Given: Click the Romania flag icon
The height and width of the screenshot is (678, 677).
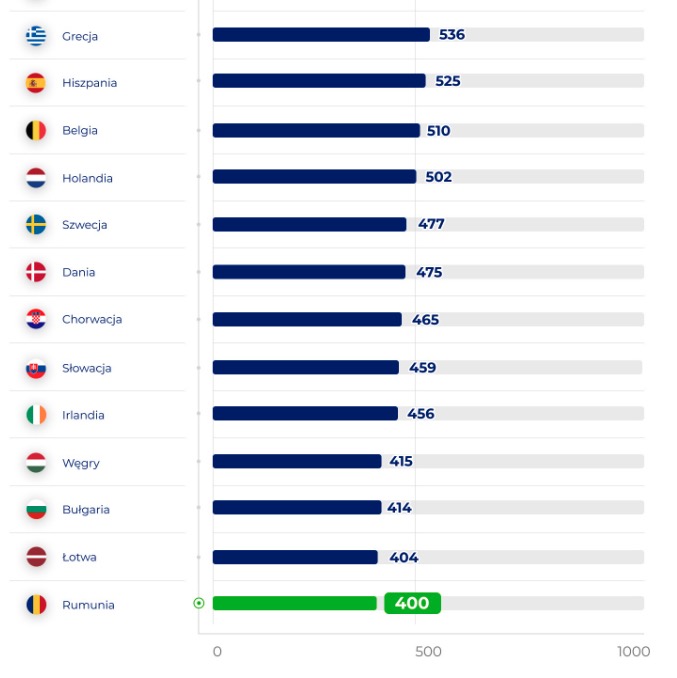Looking at the screenshot, I should (x=36, y=604).
